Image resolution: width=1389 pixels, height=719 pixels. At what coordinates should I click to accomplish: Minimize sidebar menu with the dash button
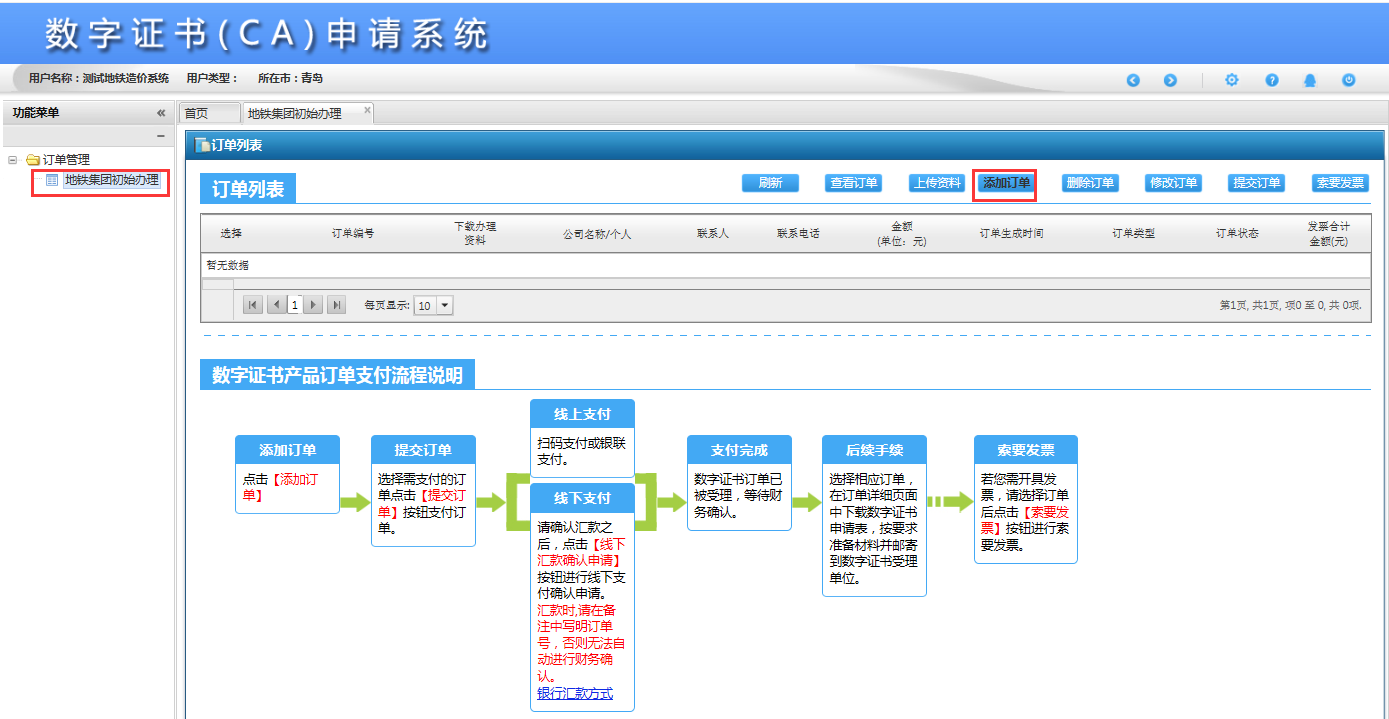(160, 136)
